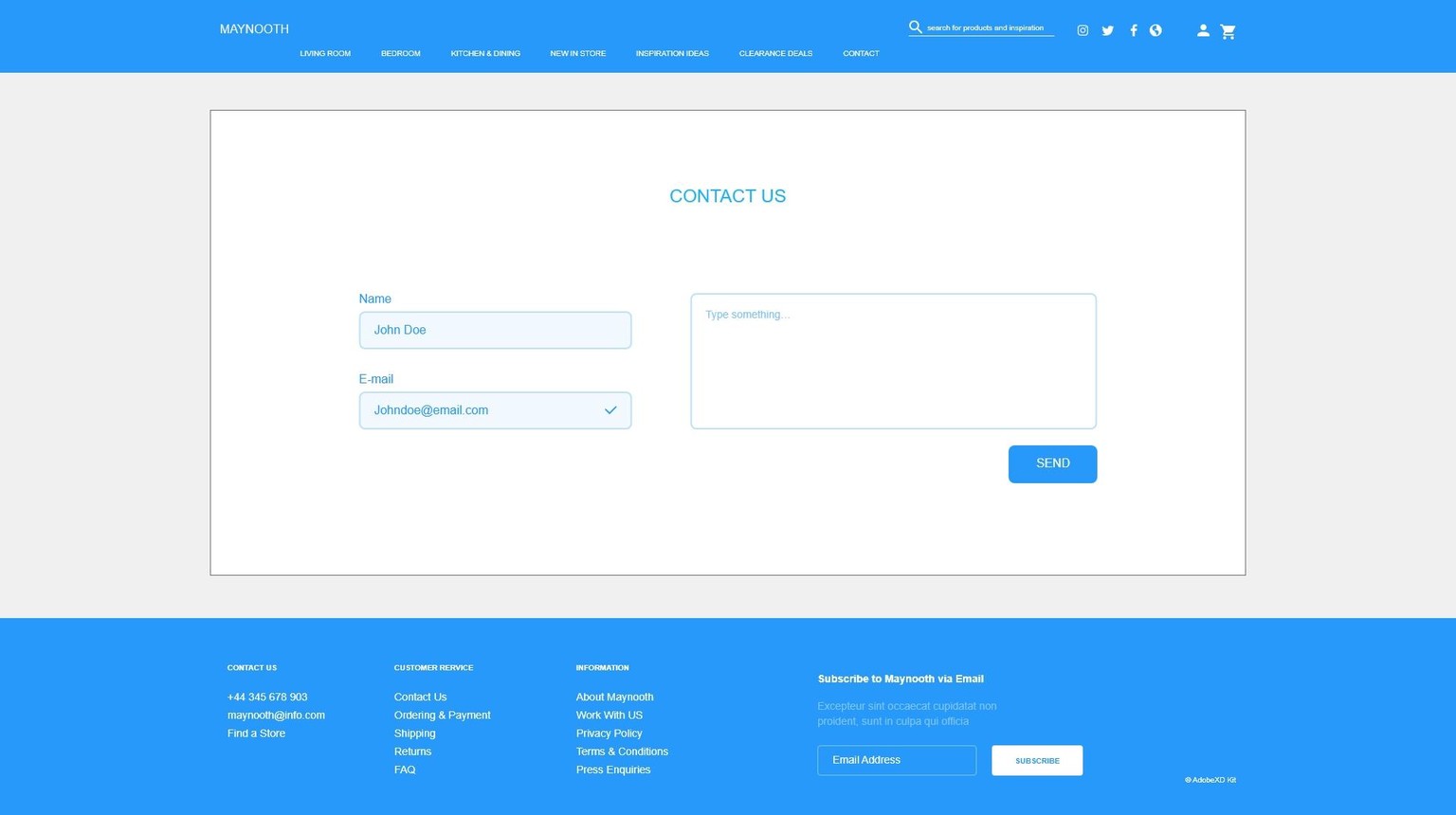Open the About Maynooth link
This screenshot has height=815, width=1456.
pos(614,697)
